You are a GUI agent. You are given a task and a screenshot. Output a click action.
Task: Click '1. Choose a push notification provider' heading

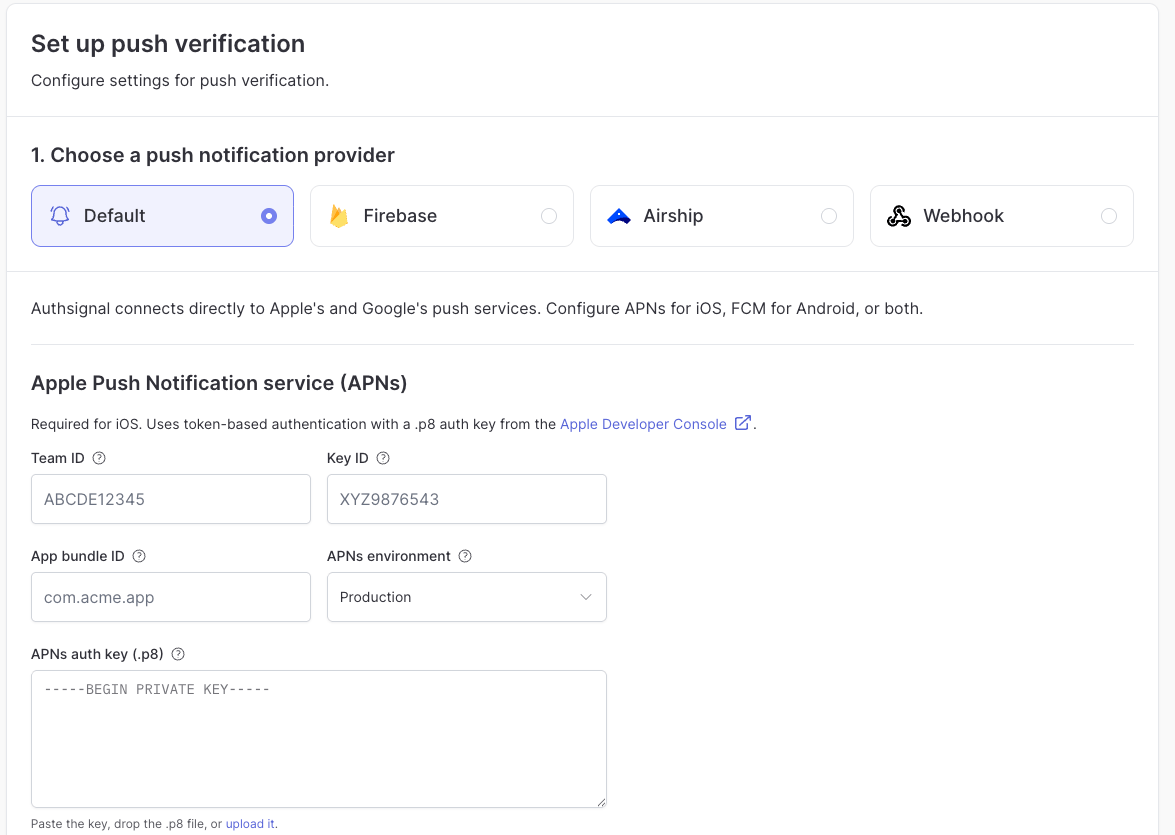tap(213, 155)
